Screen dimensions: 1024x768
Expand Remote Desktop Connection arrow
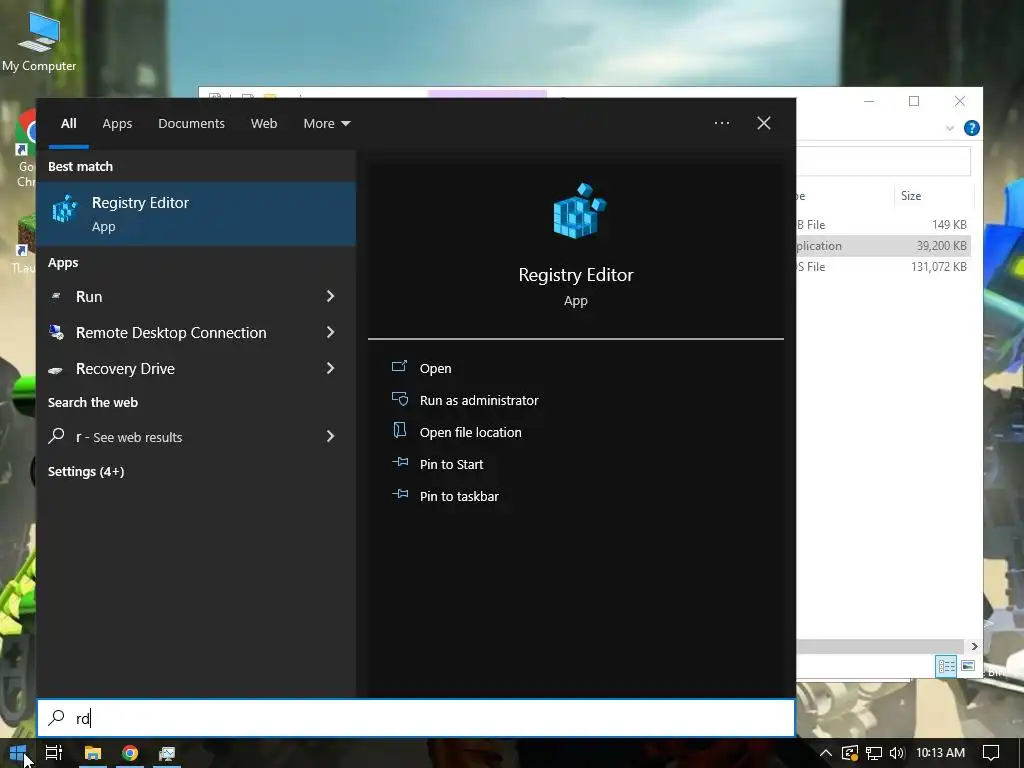pyautogui.click(x=330, y=332)
